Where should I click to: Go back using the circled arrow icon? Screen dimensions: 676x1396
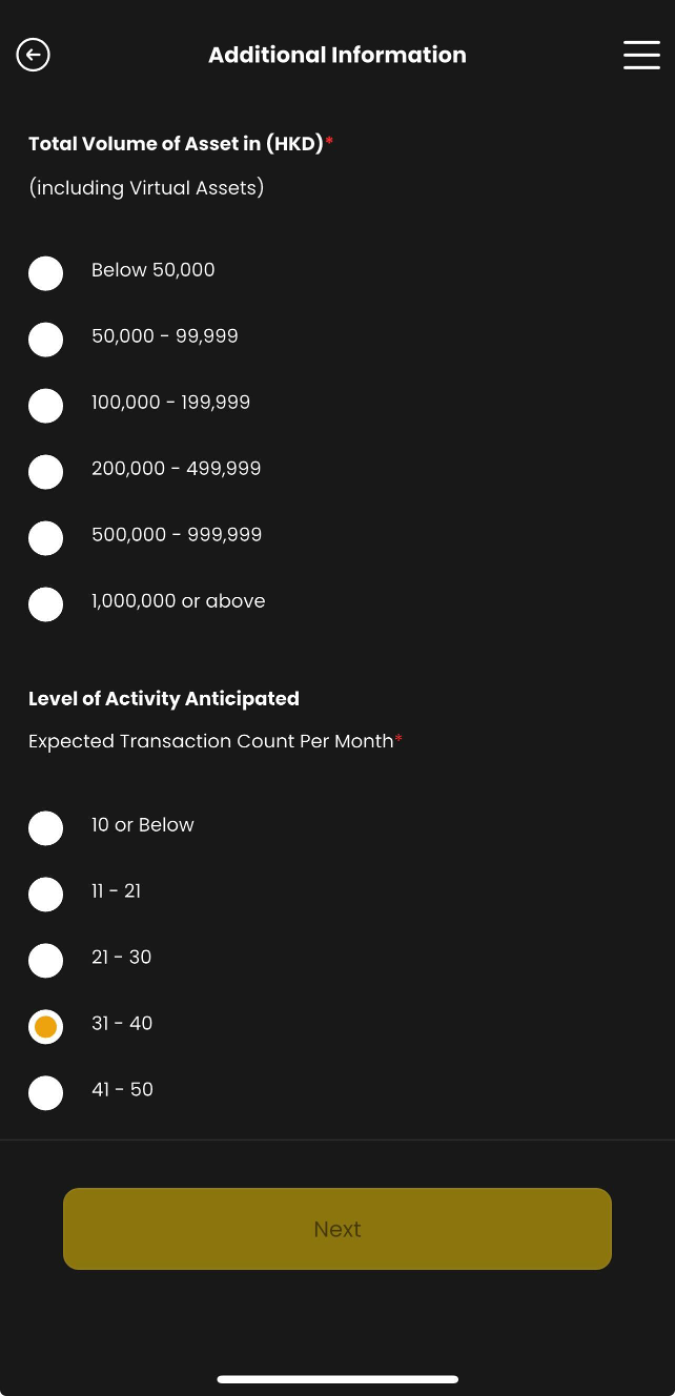tap(33, 55)
